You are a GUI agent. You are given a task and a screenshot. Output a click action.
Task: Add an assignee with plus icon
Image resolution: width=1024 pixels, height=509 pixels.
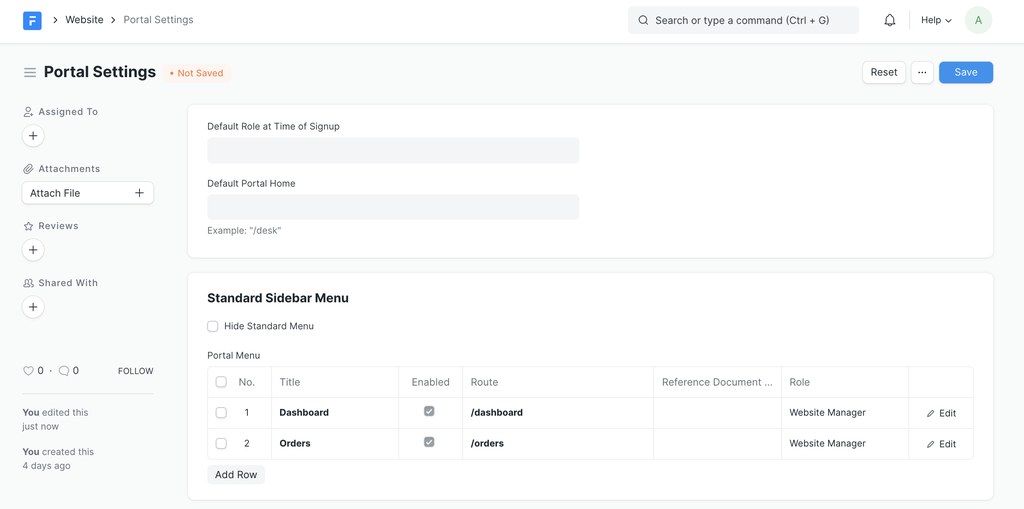33,136
